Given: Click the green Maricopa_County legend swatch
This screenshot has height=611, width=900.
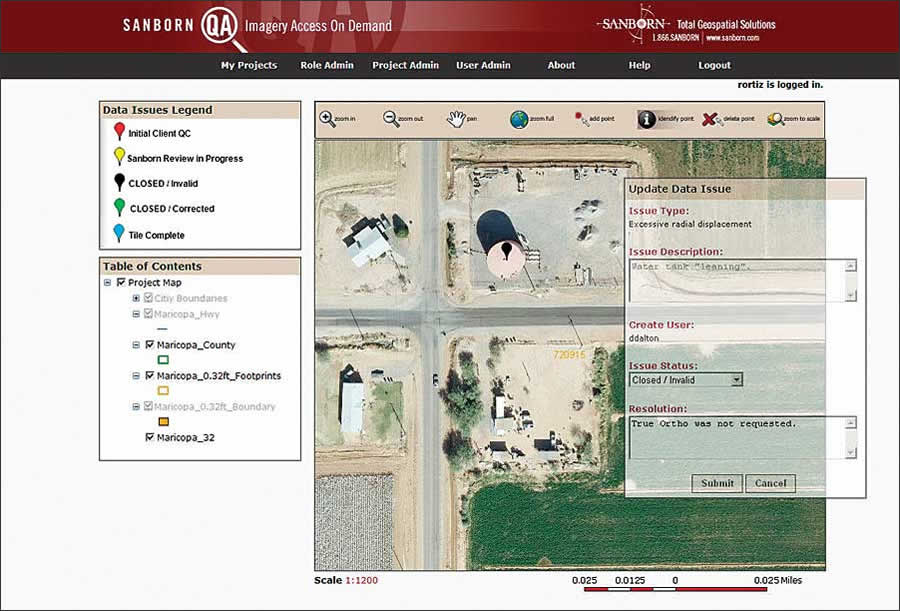Looking at the screenshot, I should 163,360.
